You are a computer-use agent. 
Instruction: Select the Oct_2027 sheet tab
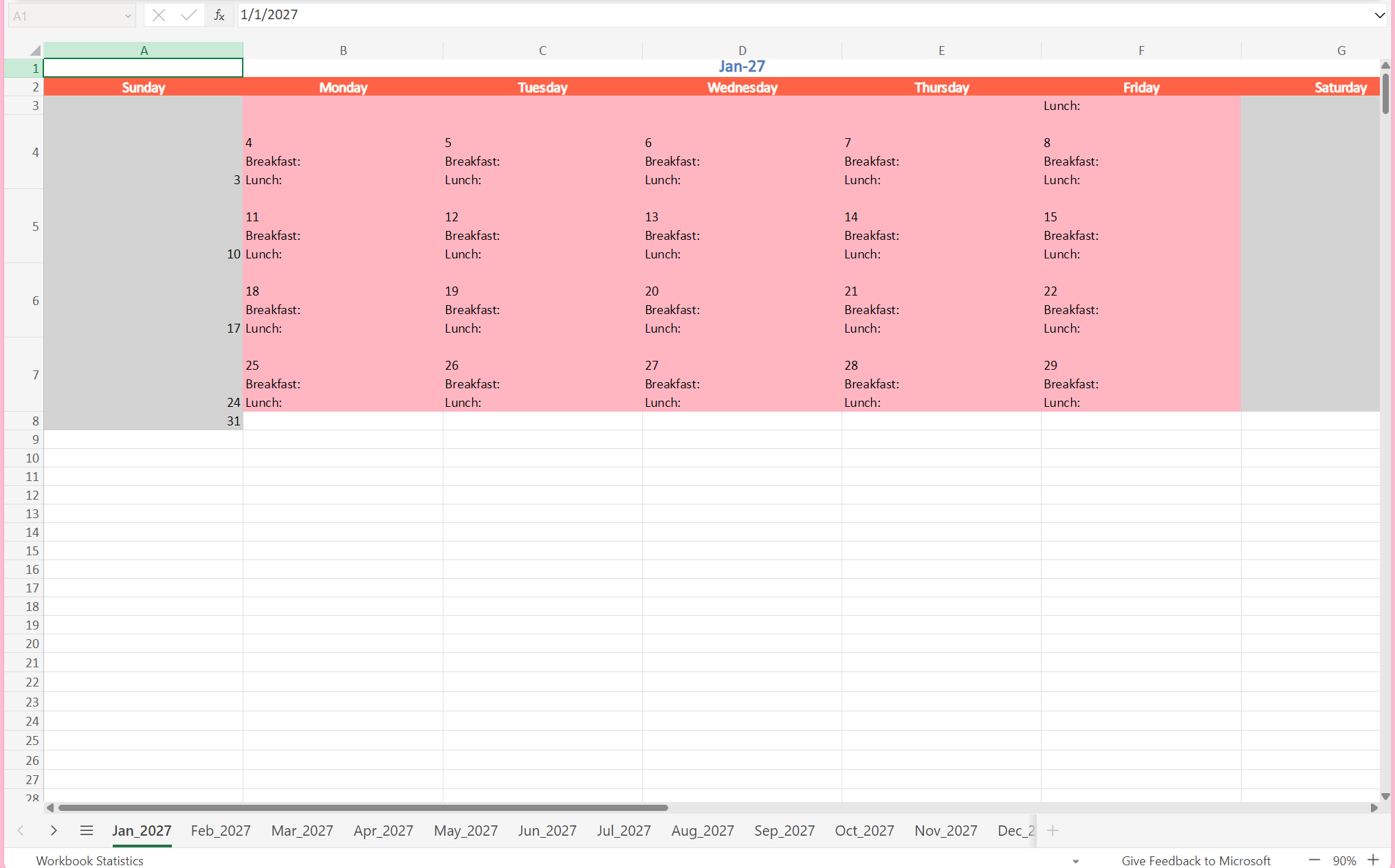(864, 830)
